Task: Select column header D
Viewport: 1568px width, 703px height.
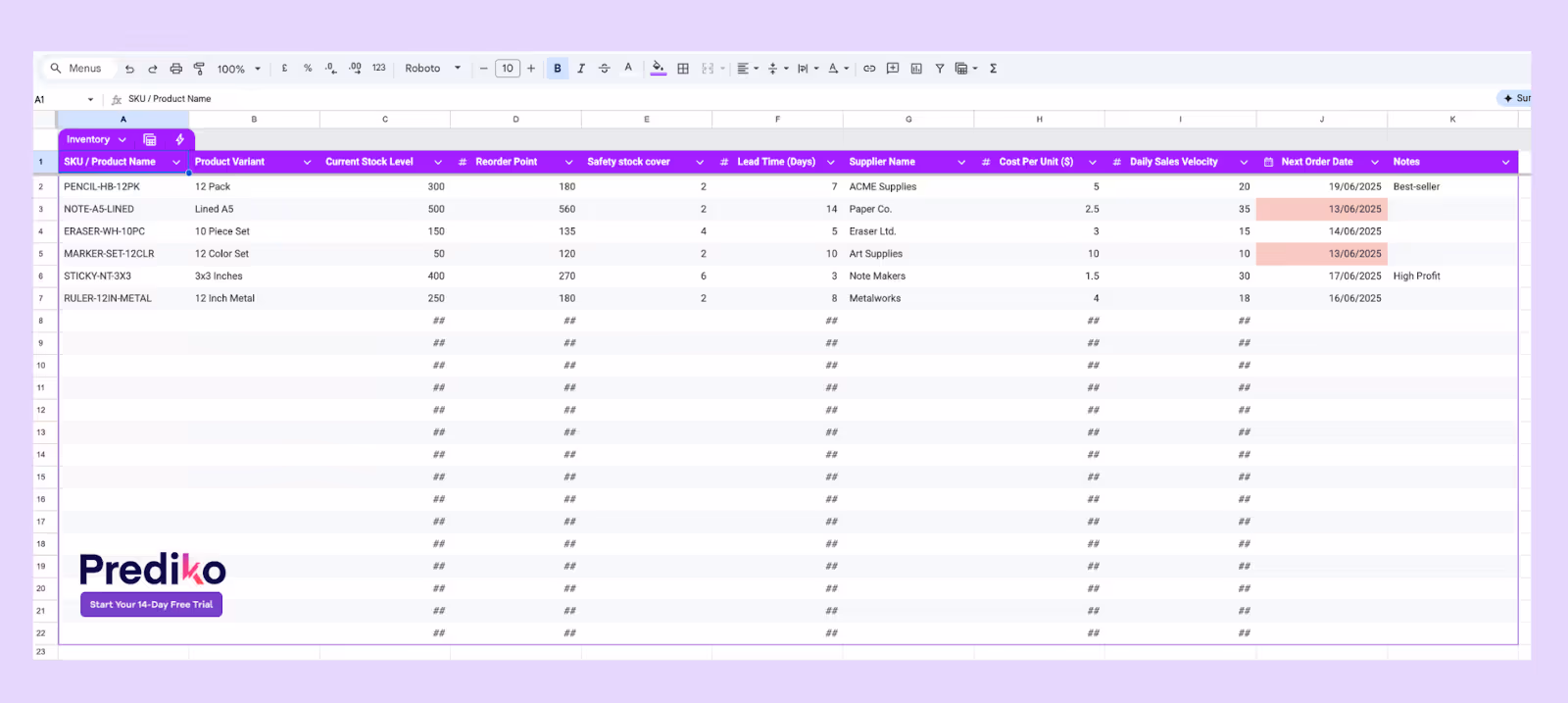Action: (515, 120)
